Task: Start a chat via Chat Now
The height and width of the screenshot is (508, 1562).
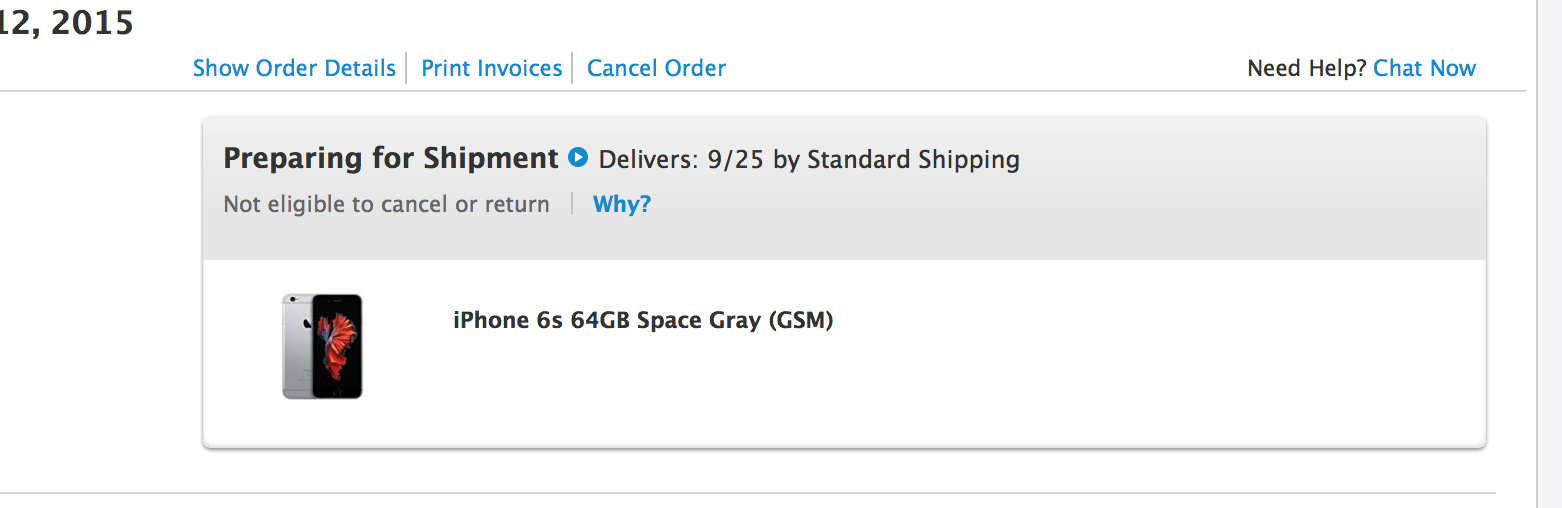Action: [x=1424, y=68]
